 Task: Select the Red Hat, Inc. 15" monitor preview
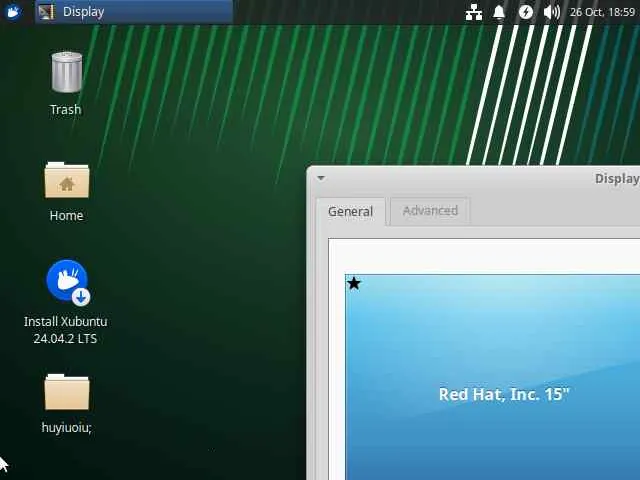pos(492,377)
